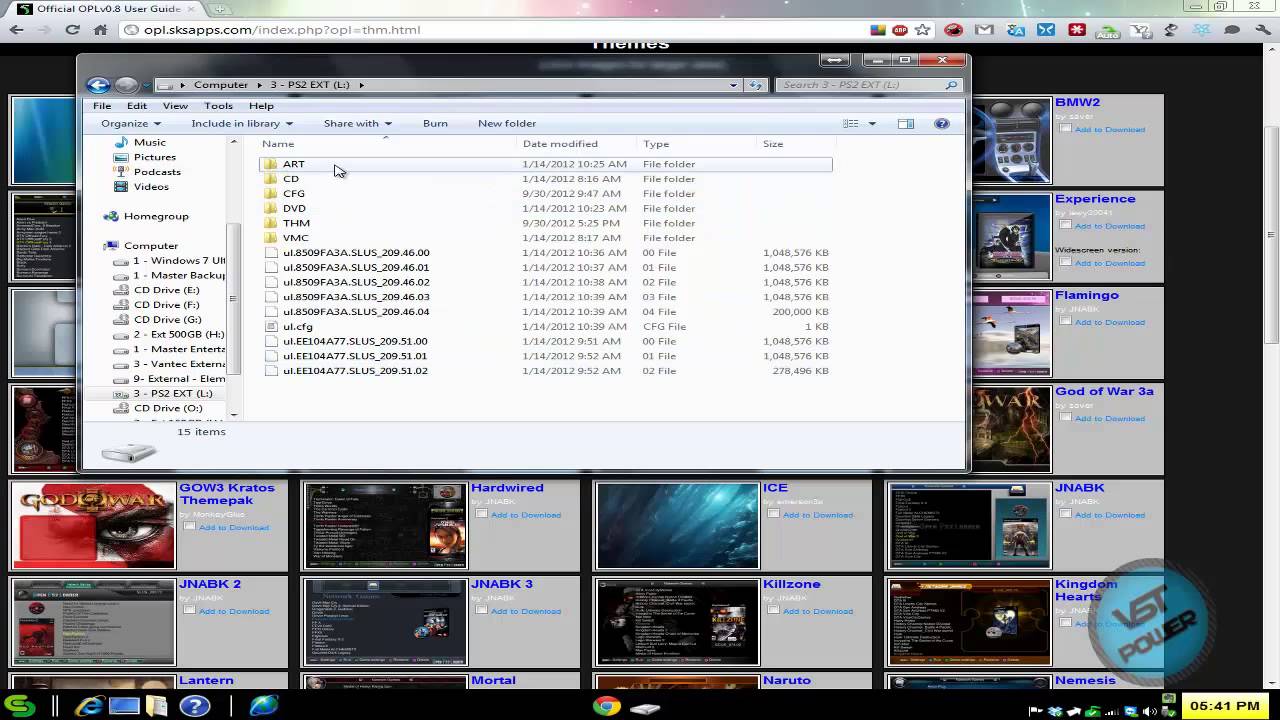Check Add to Download for Hardwired theme
This screenshot has width=1280, height=720.
pyautogui.click(x=481, y=514)
